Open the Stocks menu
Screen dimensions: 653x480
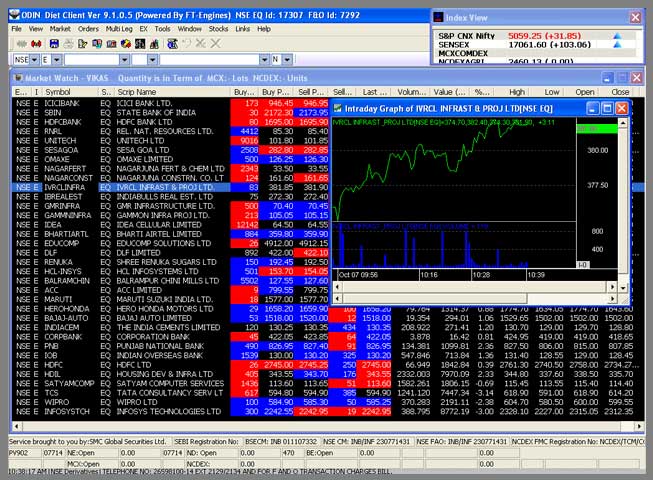click(218, 29)
